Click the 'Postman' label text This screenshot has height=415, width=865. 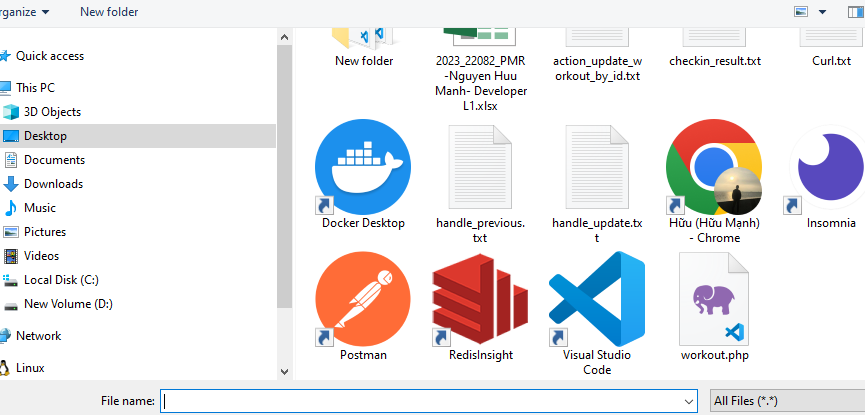coord(363,355)
